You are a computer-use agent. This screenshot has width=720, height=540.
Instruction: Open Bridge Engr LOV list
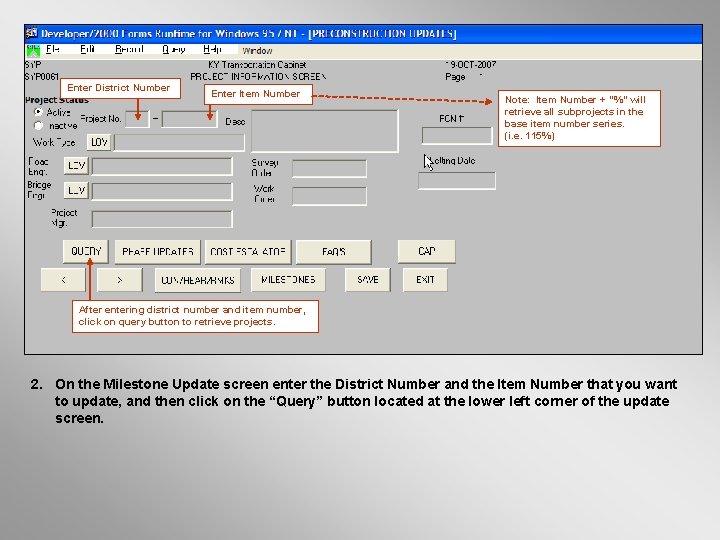(76, 190)
